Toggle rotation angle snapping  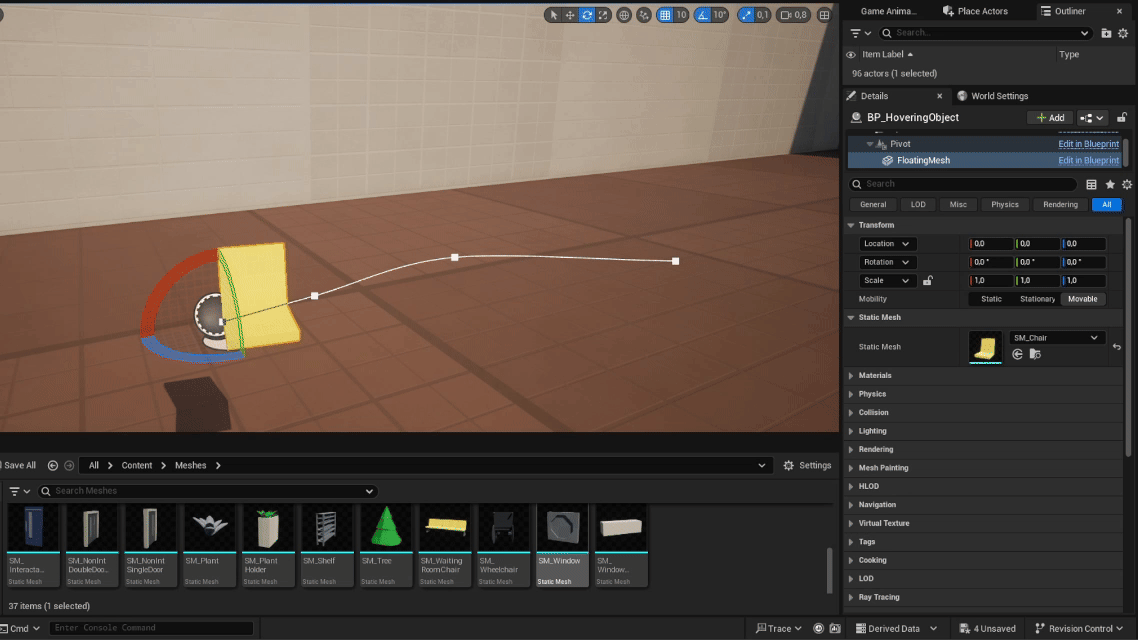tap(703, 15)
